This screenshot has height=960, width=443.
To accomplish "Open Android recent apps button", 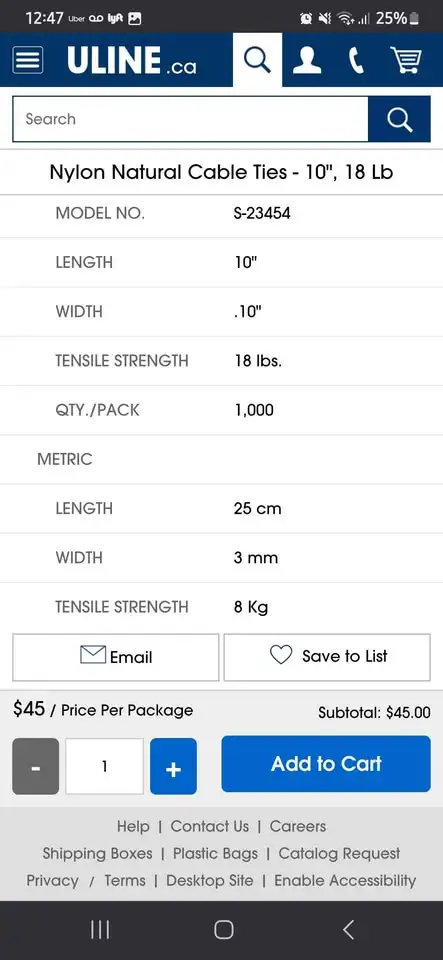I will click(100, 930).
